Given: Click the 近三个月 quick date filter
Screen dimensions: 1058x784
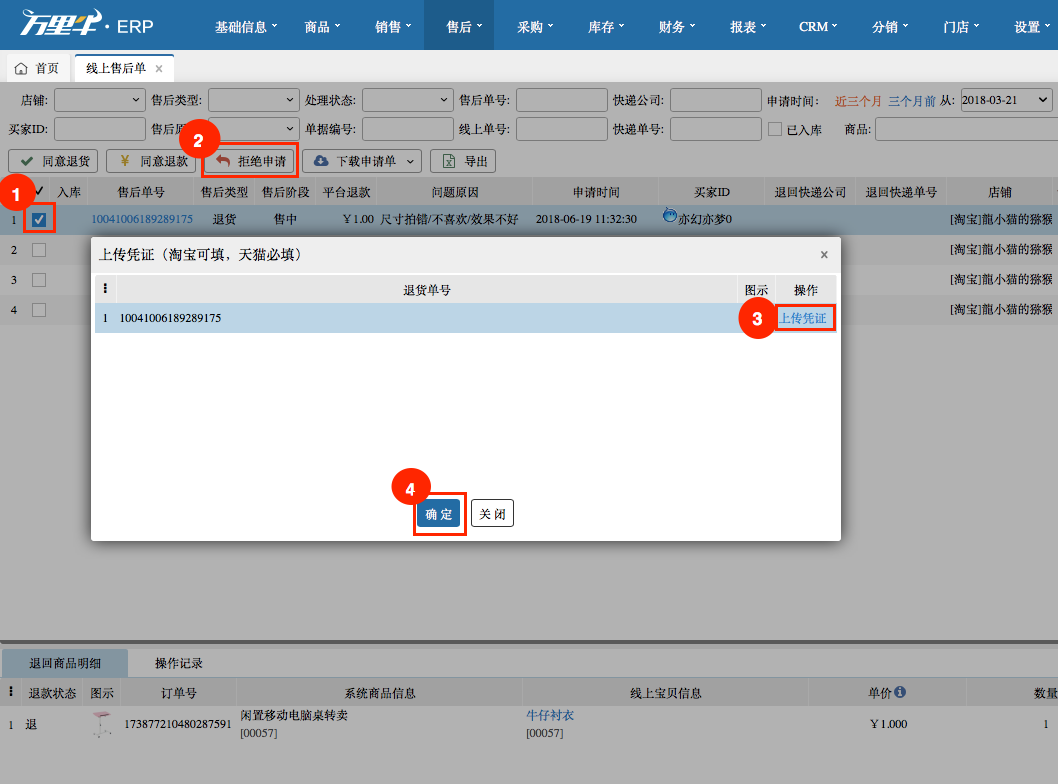Looking at the screenshot, I should [x=858, y=101].
